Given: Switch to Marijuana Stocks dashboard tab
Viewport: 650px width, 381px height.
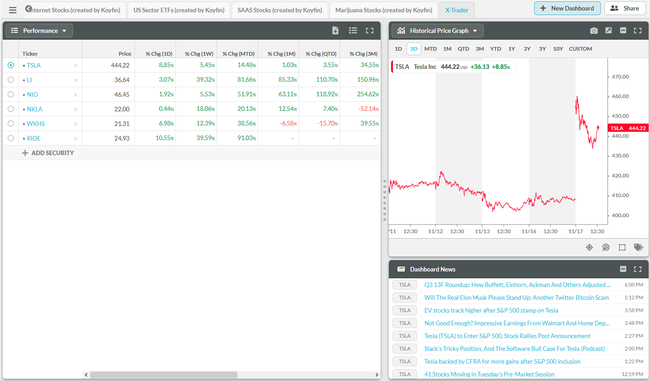Looking at the screenshot, I should pos(383,10).
